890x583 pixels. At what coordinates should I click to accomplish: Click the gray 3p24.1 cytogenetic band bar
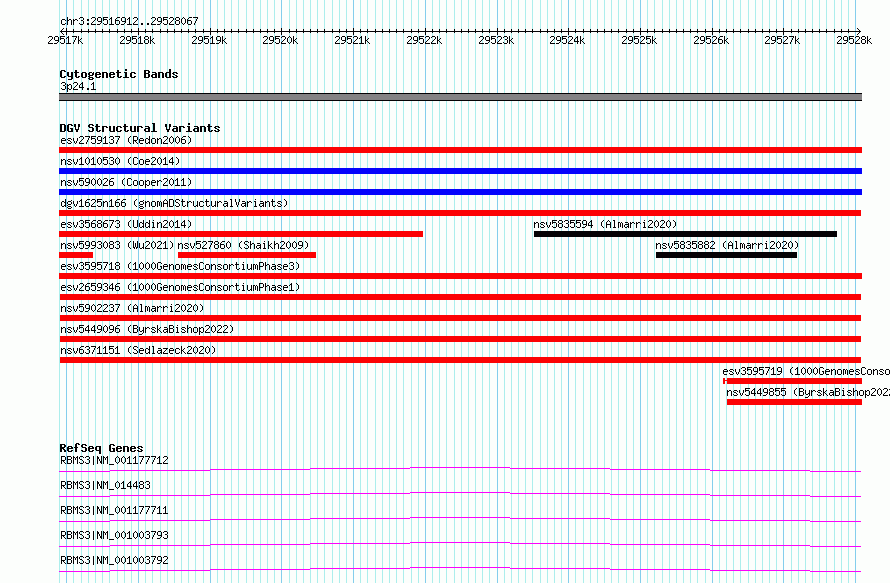(460, 97)
